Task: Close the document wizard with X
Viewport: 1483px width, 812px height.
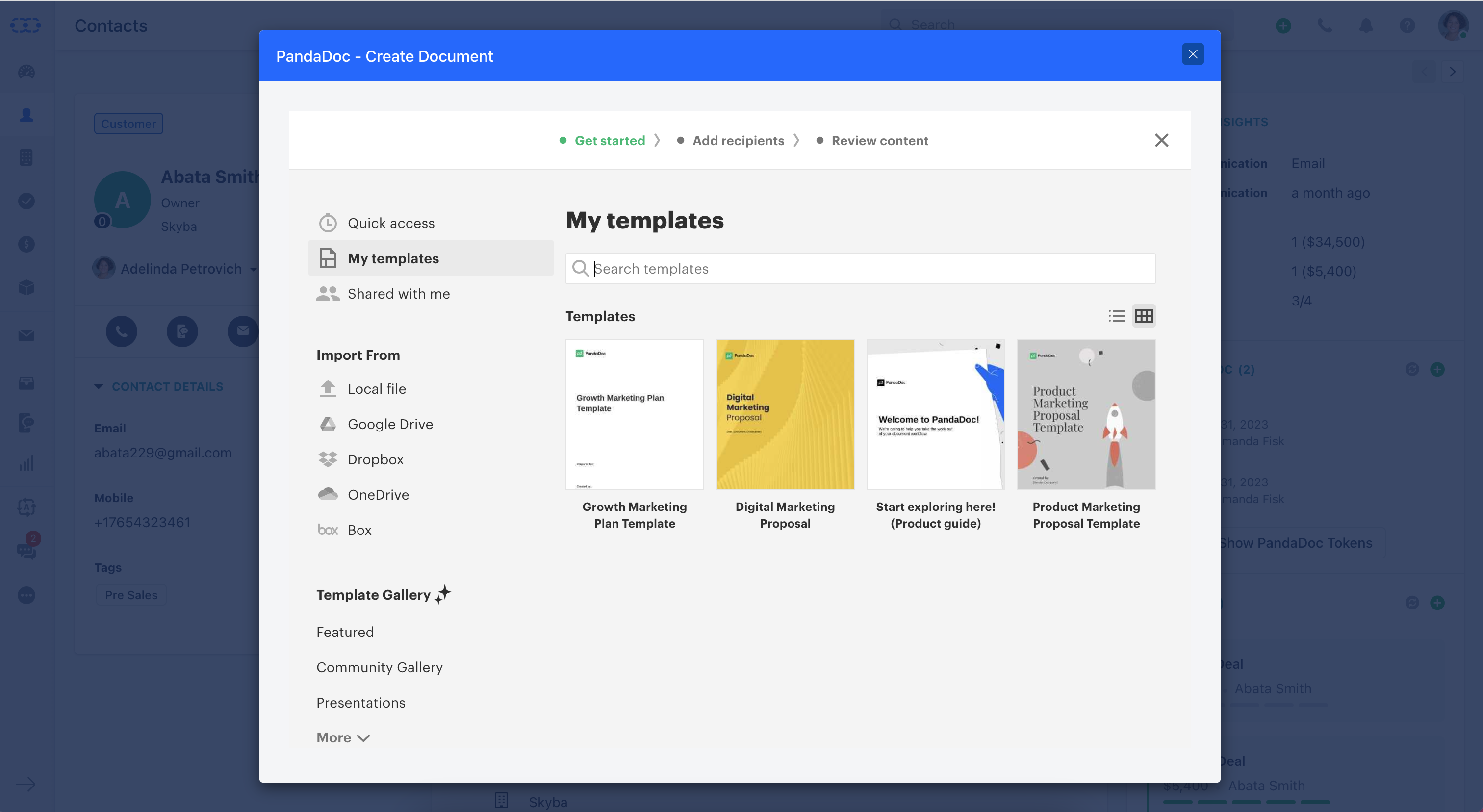Action: tap(1161, 140)
